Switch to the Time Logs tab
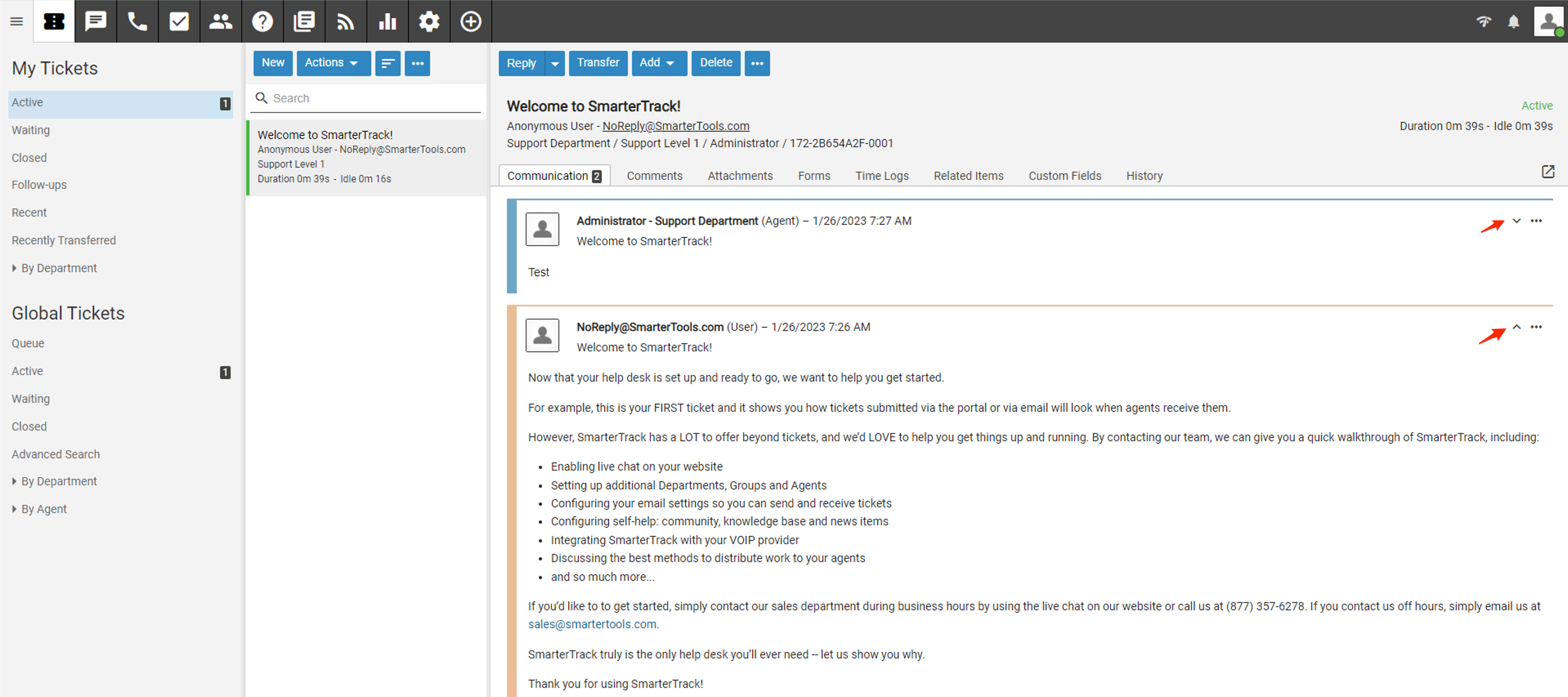Viewport: 1568px width, 697px height. tap(881, 176)
